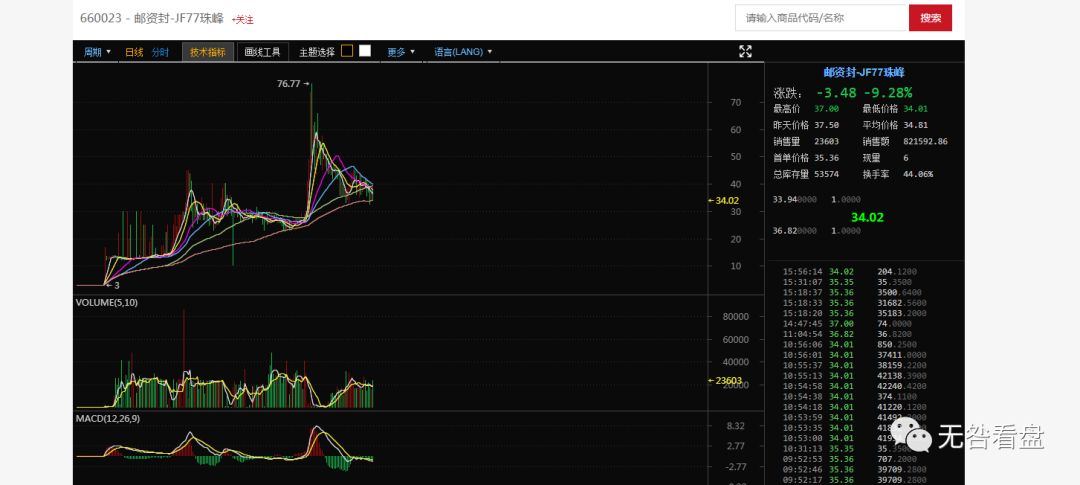Open the 语言(LANG) language dropdown
This screenshot has width=1080, height=485.
coord(463,52)
